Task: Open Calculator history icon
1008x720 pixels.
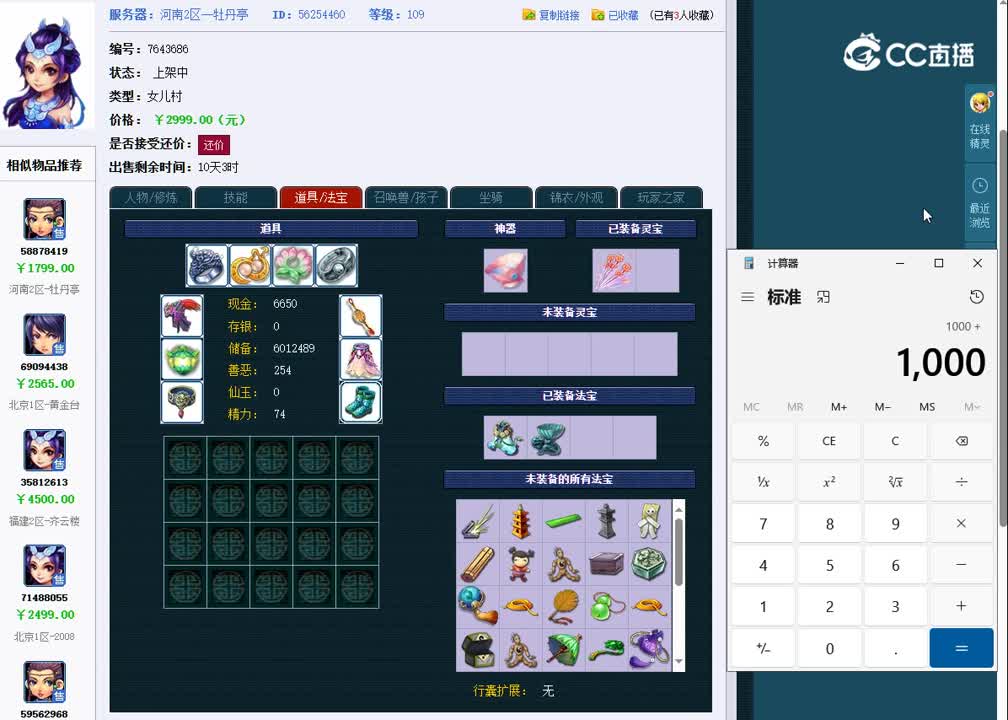Action: coord(976,296)
